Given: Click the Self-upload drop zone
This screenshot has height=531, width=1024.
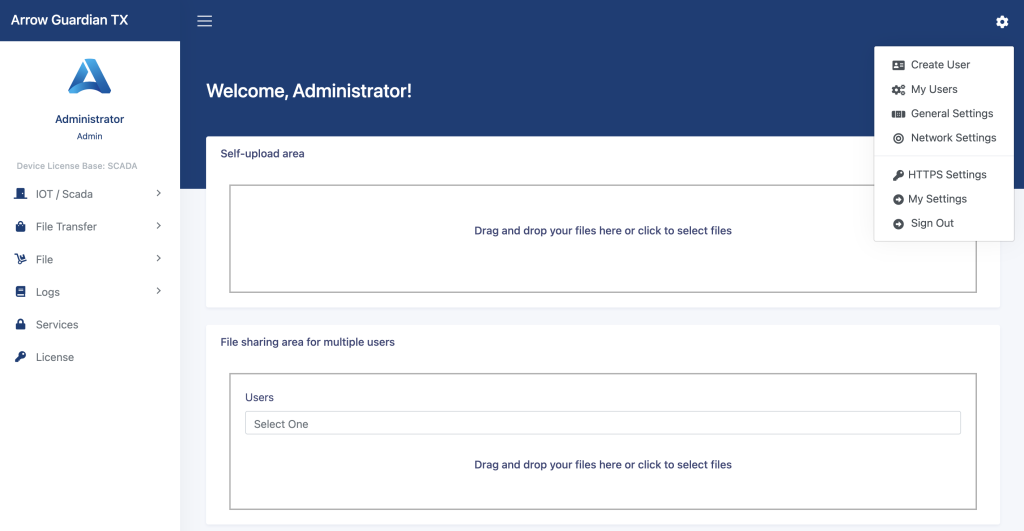Looking at the screenshot, I should click(603, 238).
